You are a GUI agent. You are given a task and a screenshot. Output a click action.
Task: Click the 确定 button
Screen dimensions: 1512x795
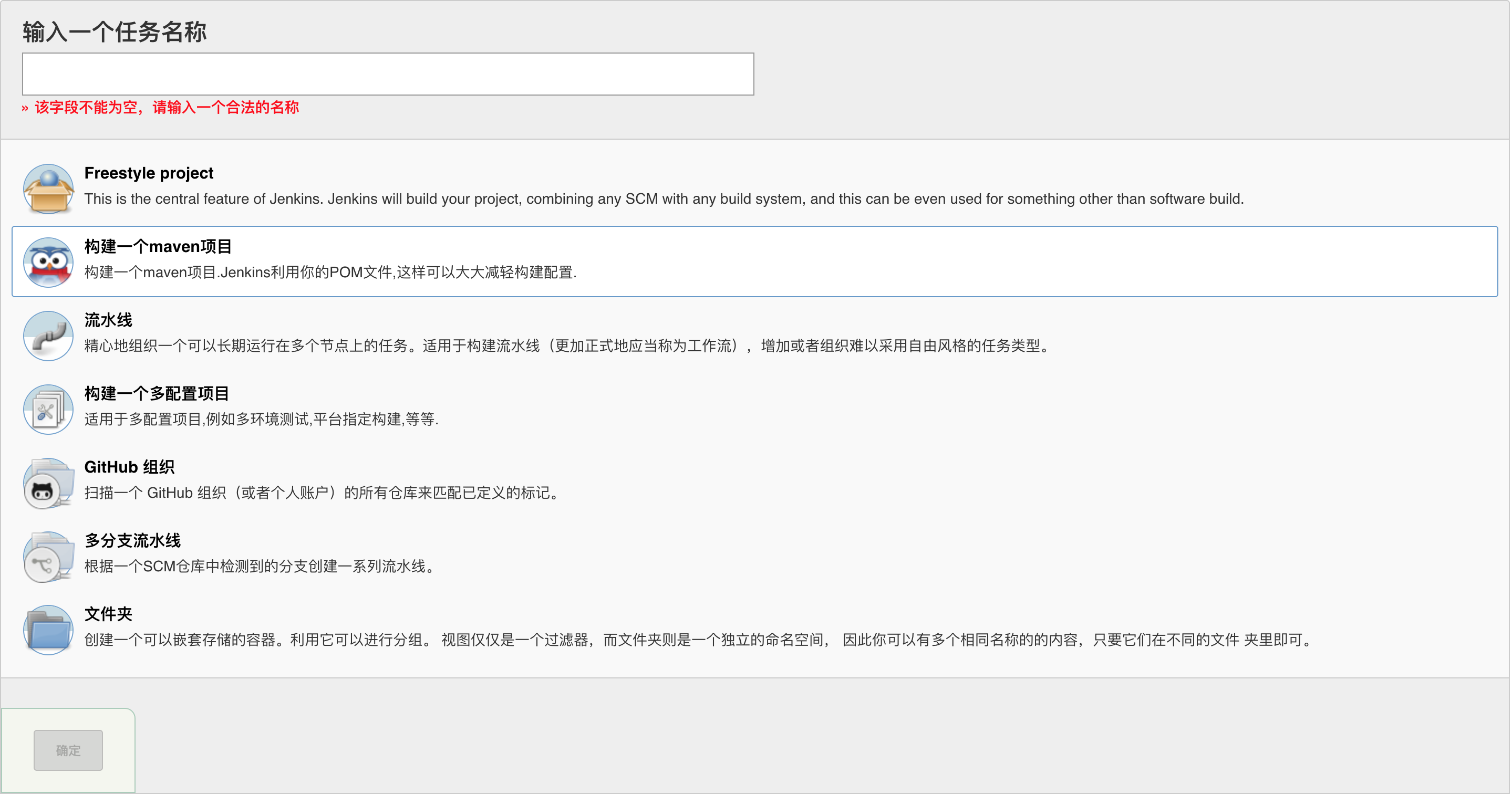[x=68, y=750]
